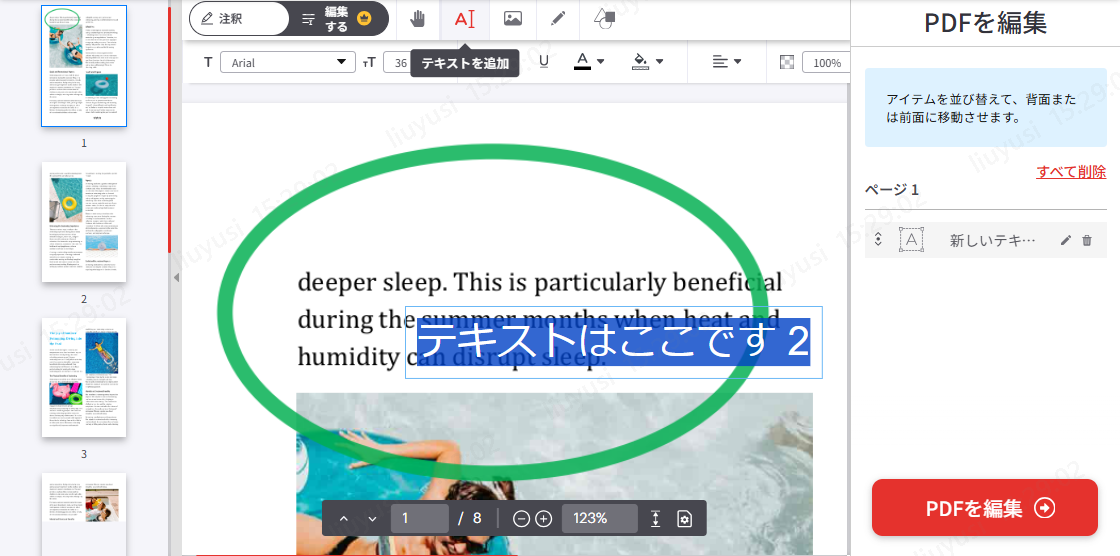Click the total page count 8
Screen dimensions: 1120x556
[477, 518]
